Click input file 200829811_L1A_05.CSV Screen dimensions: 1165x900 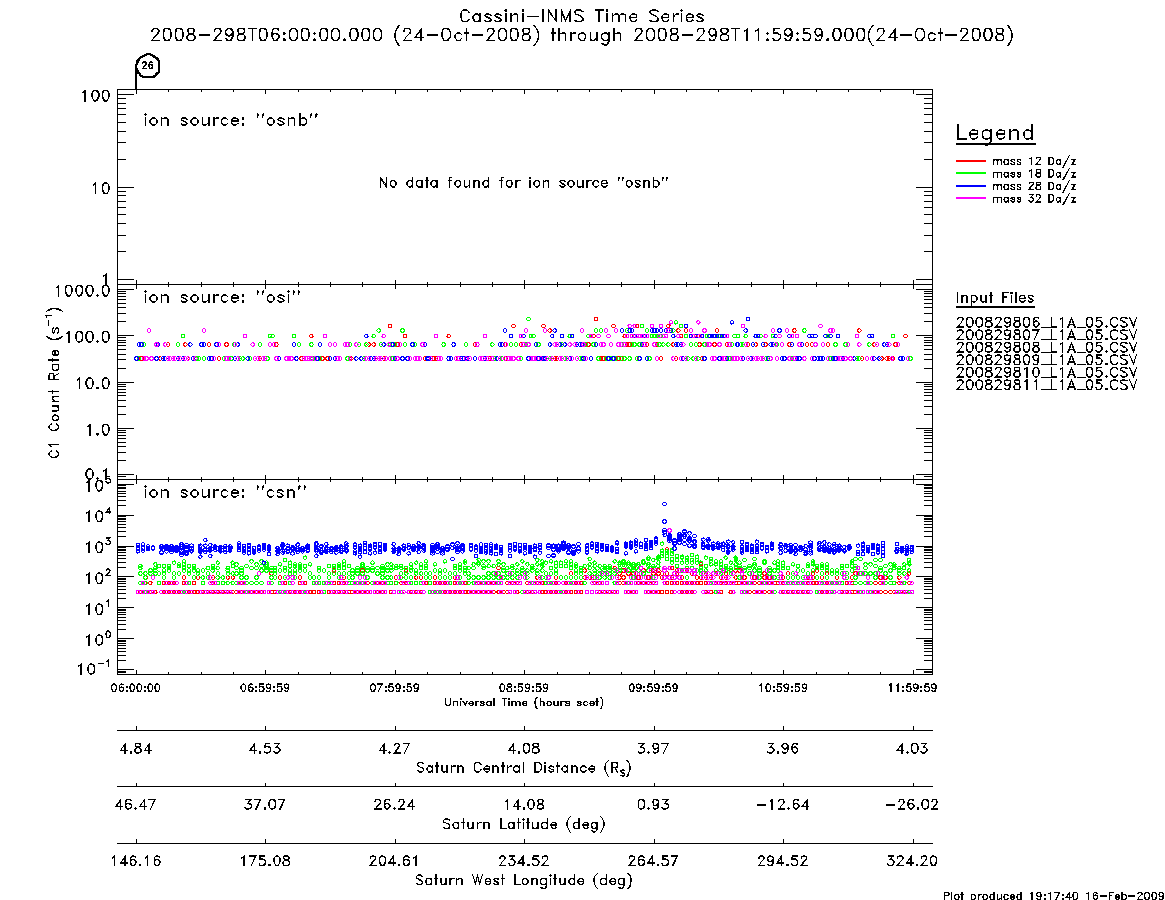[1046, 385]
